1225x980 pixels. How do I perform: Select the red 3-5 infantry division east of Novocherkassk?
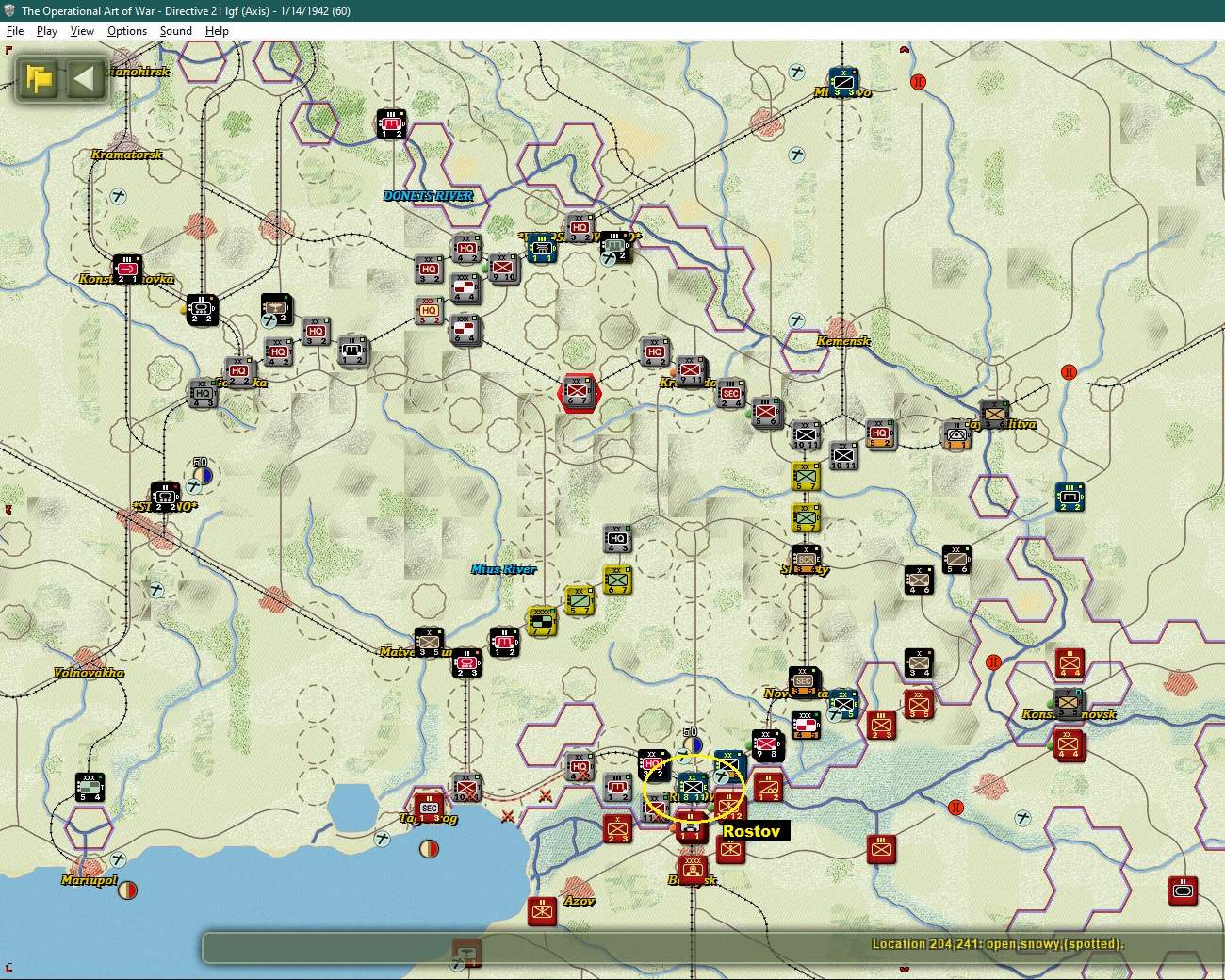click(919, 705)
